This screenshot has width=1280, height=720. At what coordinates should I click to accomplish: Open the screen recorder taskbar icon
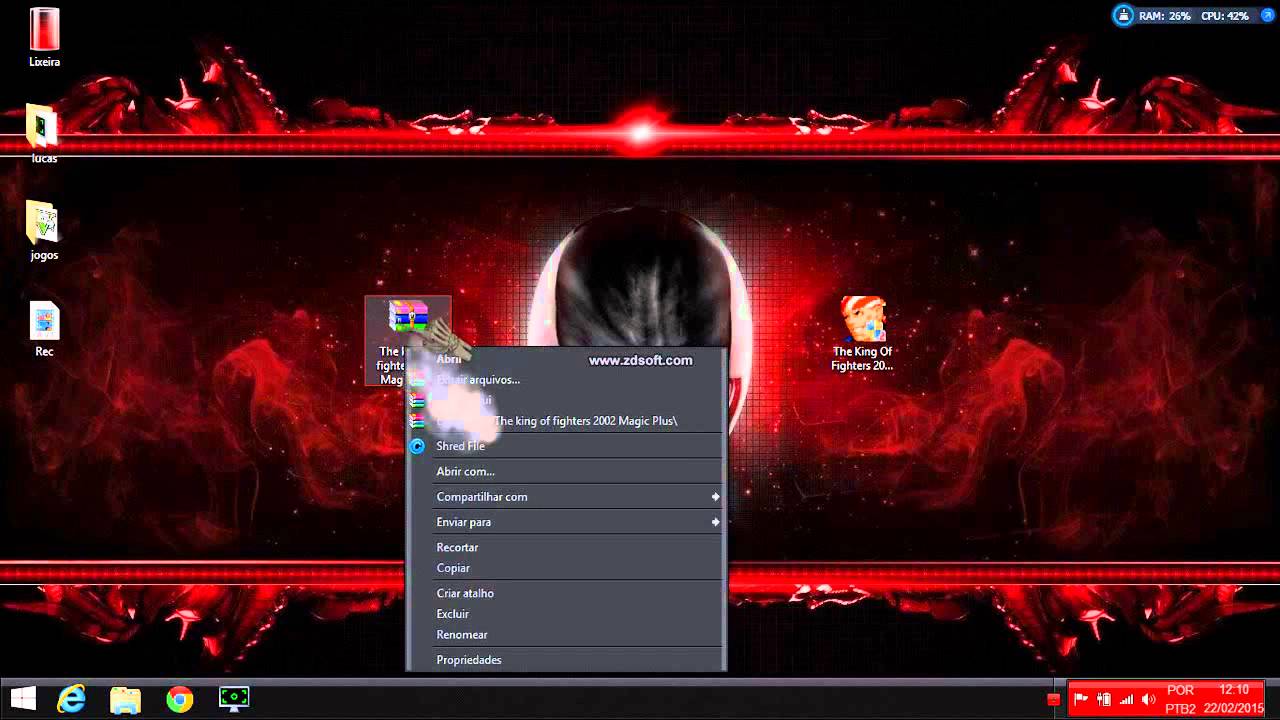(x=234, y=699)
